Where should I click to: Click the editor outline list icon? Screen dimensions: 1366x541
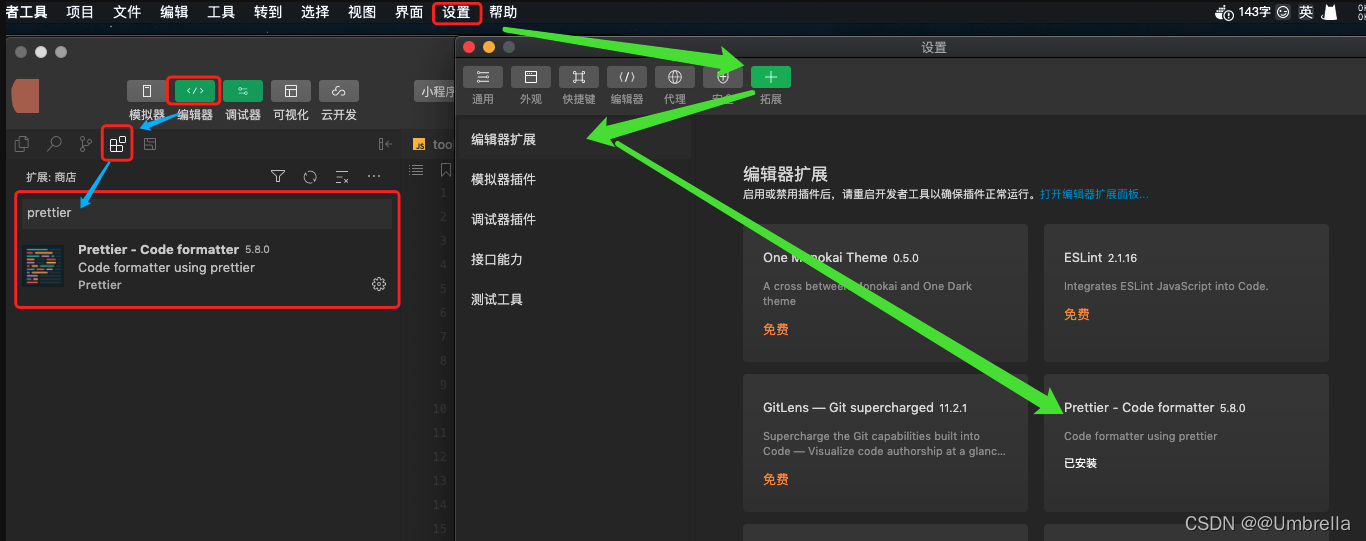(417, 170)
